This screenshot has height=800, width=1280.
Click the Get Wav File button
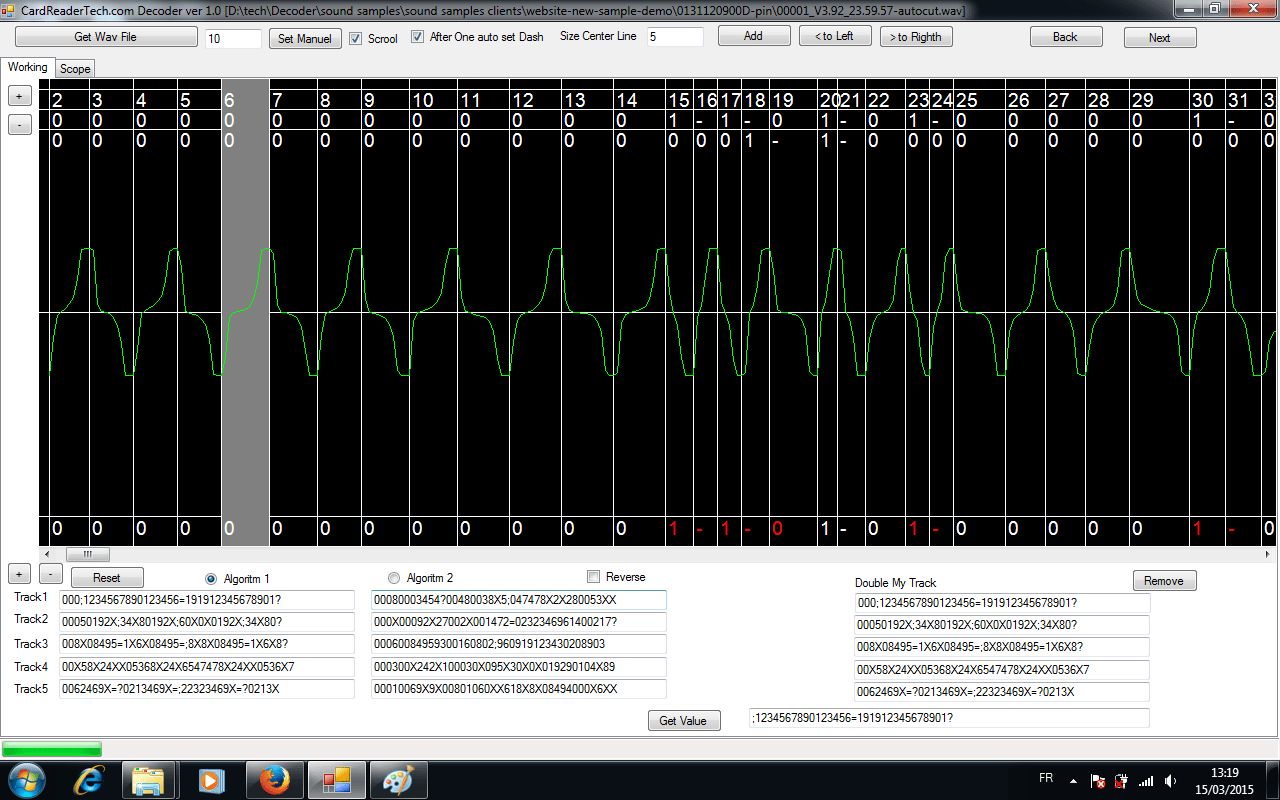(x=105, y=36)
